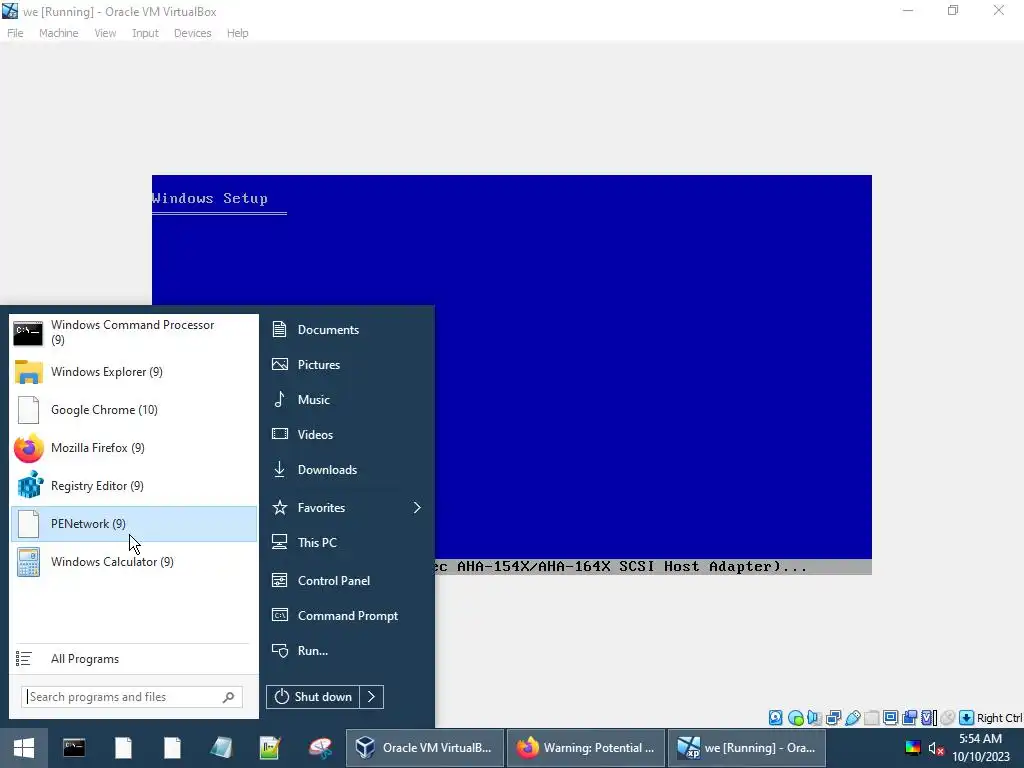Viewport: 1024px width, 768px height.
Task: Expand the Shut down options arrow
Action: click(x=372, y=697)
